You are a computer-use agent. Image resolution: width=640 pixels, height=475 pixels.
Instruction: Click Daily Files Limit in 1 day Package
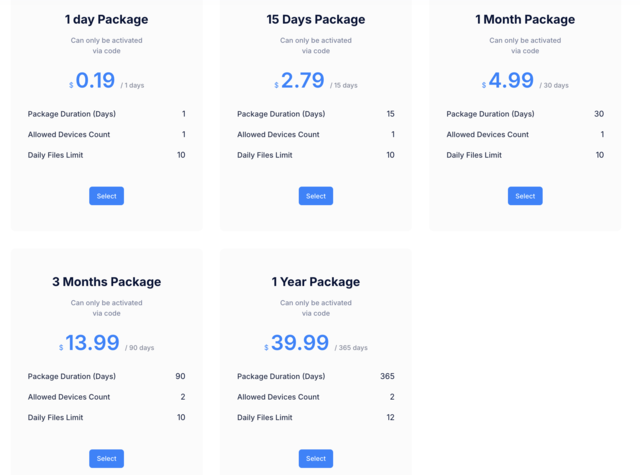click(x=55, y=155)
